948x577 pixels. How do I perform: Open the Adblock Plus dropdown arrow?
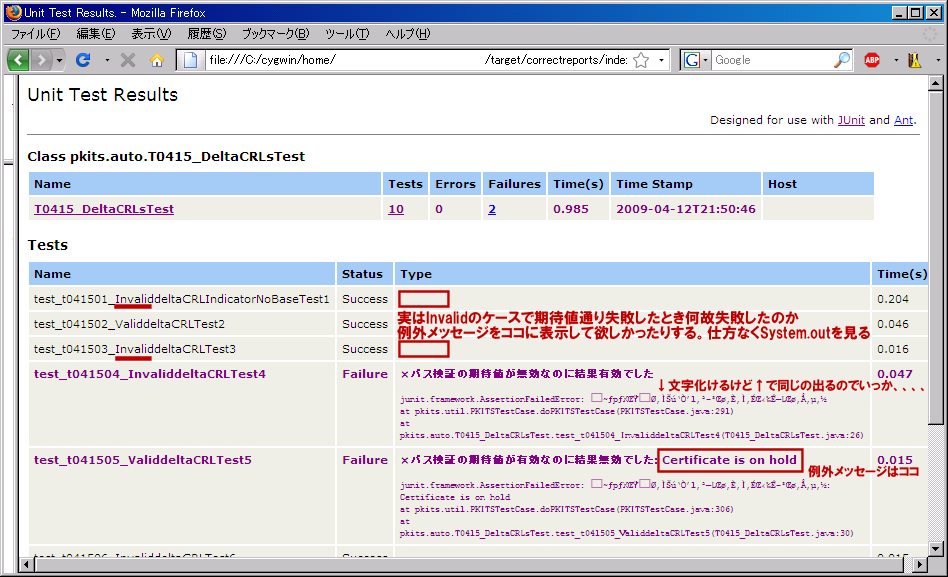[x=896, y=60]
